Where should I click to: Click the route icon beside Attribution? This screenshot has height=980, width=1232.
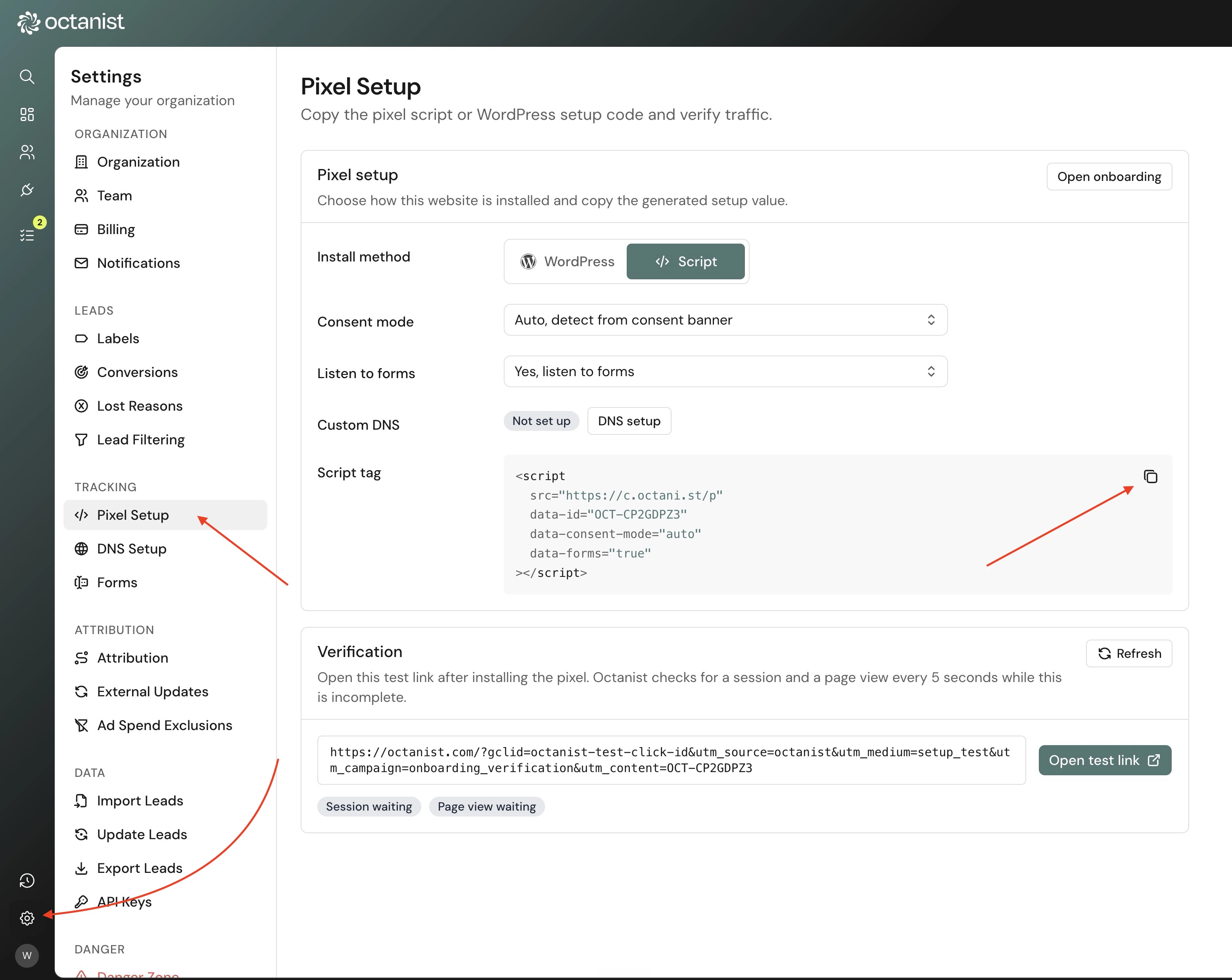[81, 658]
